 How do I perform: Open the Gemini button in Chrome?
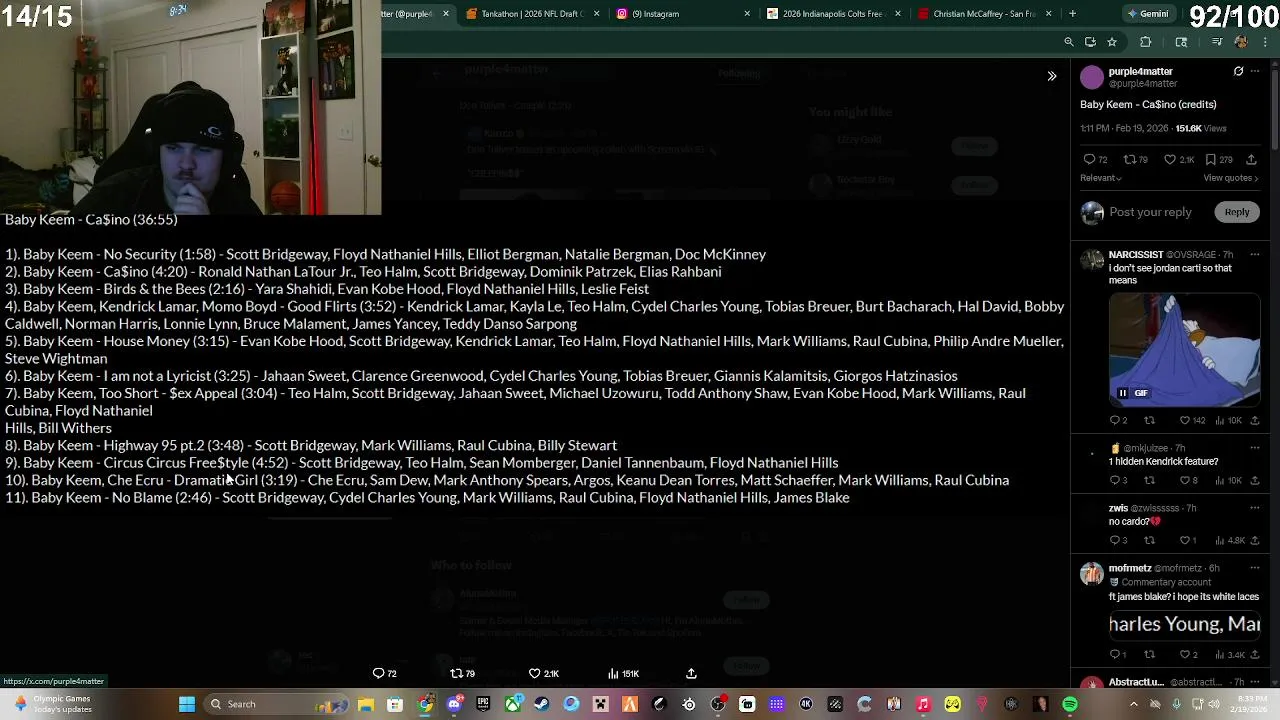pos(1147,14)
